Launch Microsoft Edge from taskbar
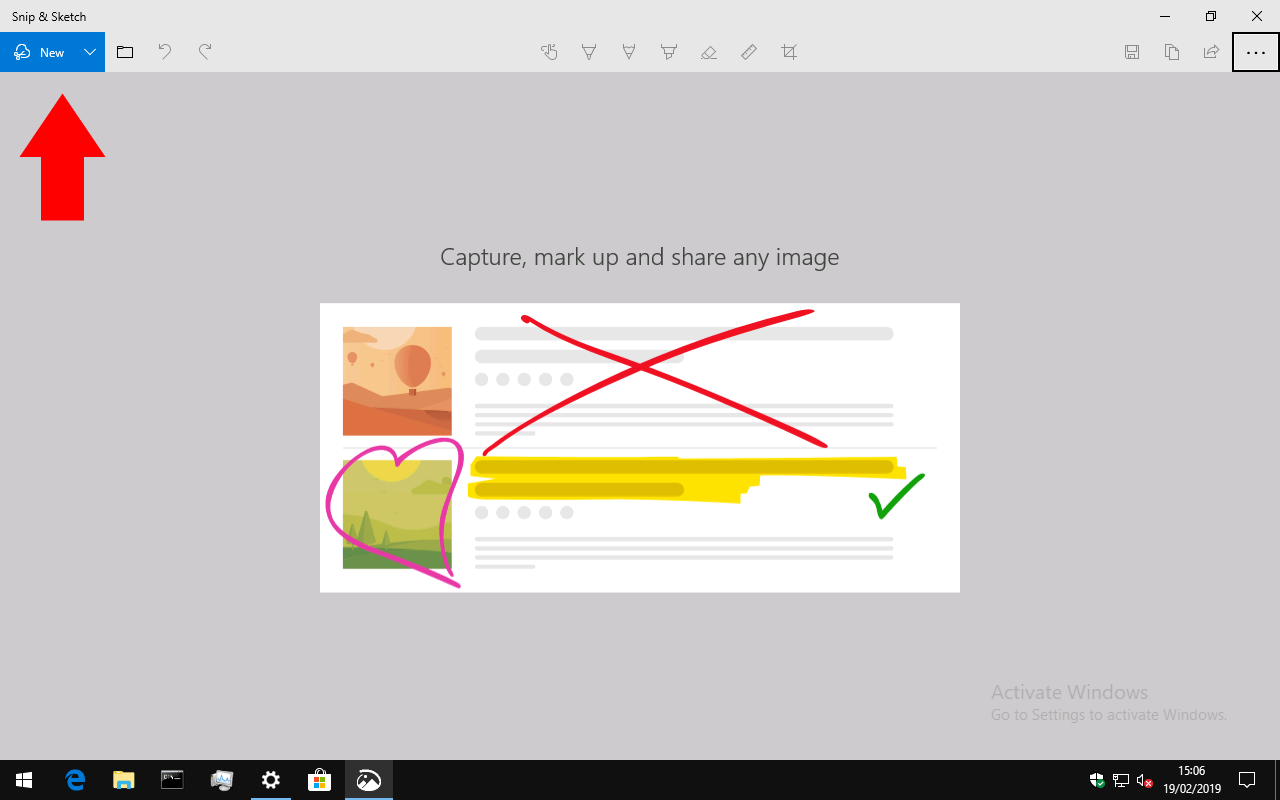Viewport: 1280px width, 800px height. (75, 780)
